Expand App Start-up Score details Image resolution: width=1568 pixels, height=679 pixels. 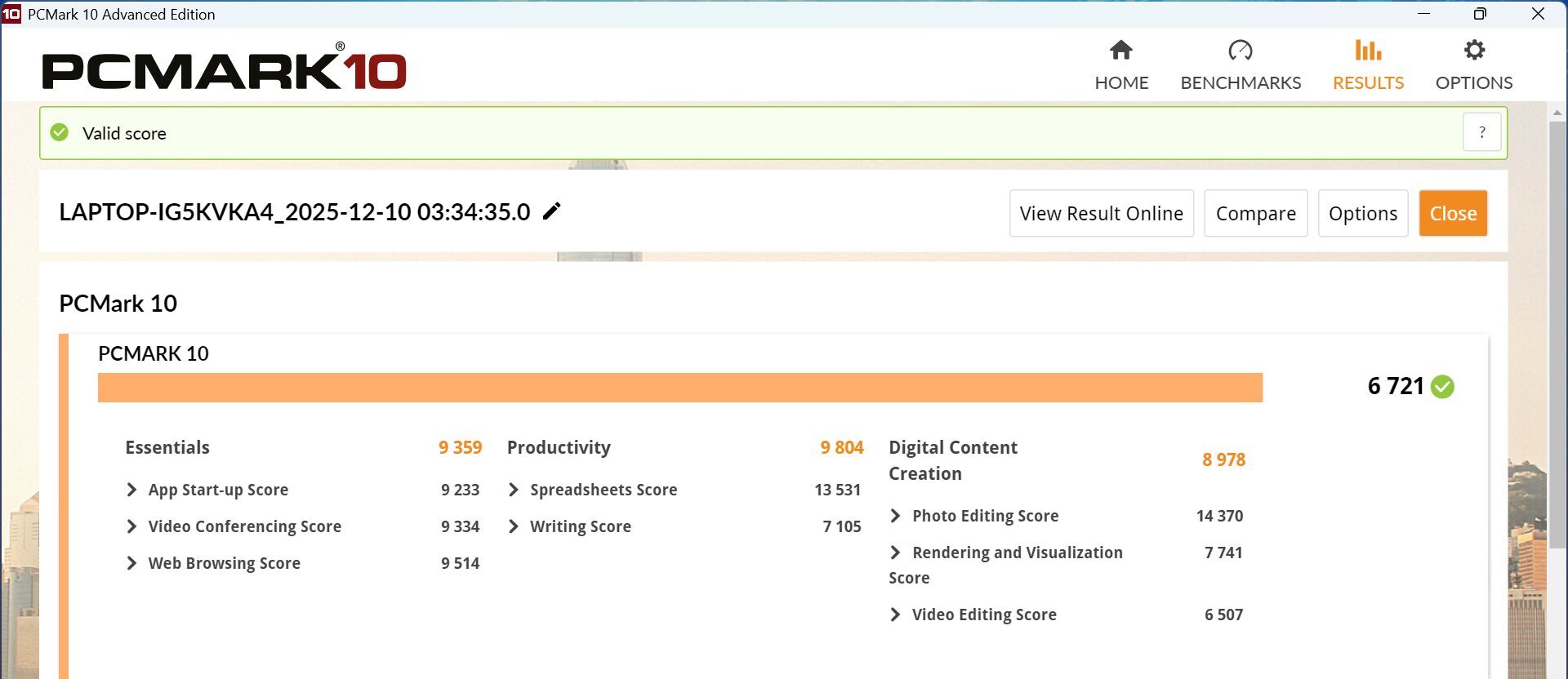(x=131, y=490)
